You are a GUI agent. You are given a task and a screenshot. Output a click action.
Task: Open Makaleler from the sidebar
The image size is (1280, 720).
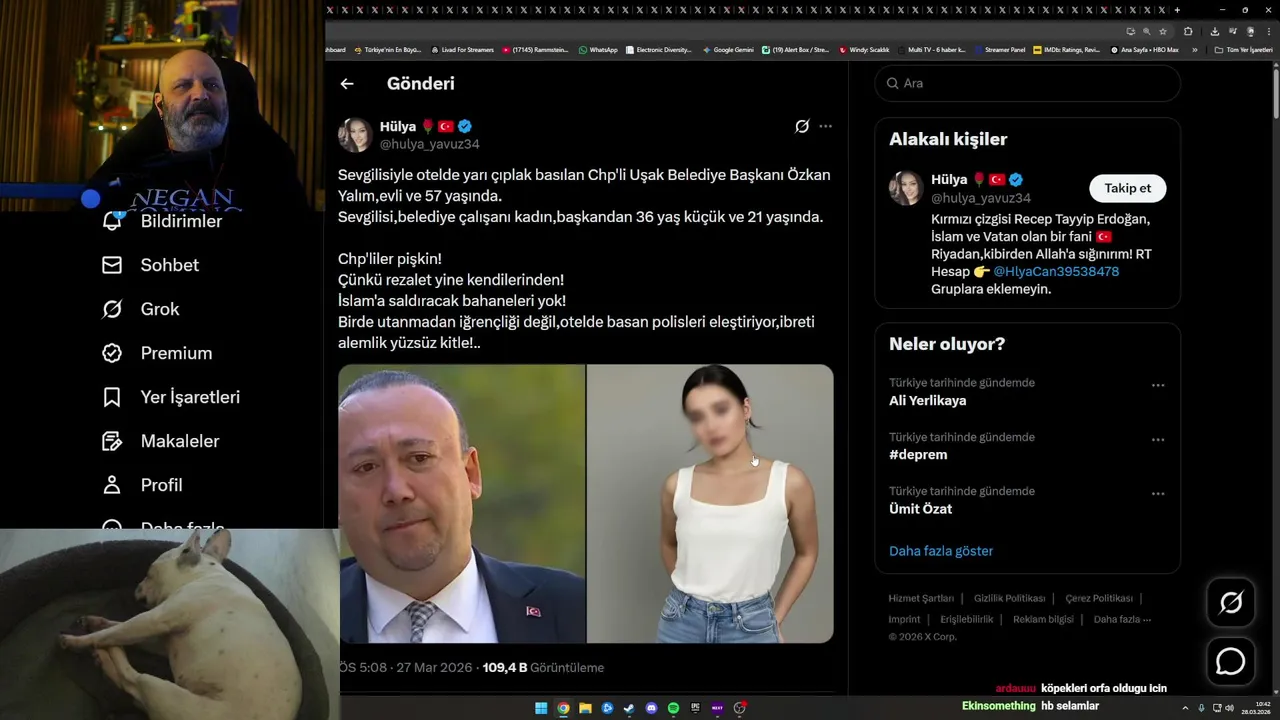pyautogui.click(x=160, y=441)
